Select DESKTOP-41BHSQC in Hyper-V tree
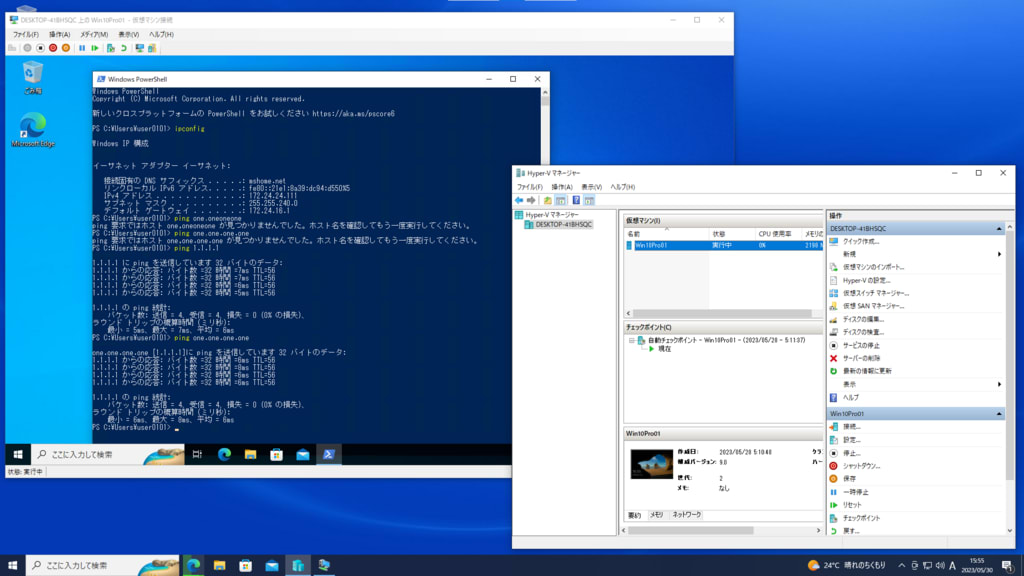This screenshot has height=576, width=1024. tap(564, 225)
